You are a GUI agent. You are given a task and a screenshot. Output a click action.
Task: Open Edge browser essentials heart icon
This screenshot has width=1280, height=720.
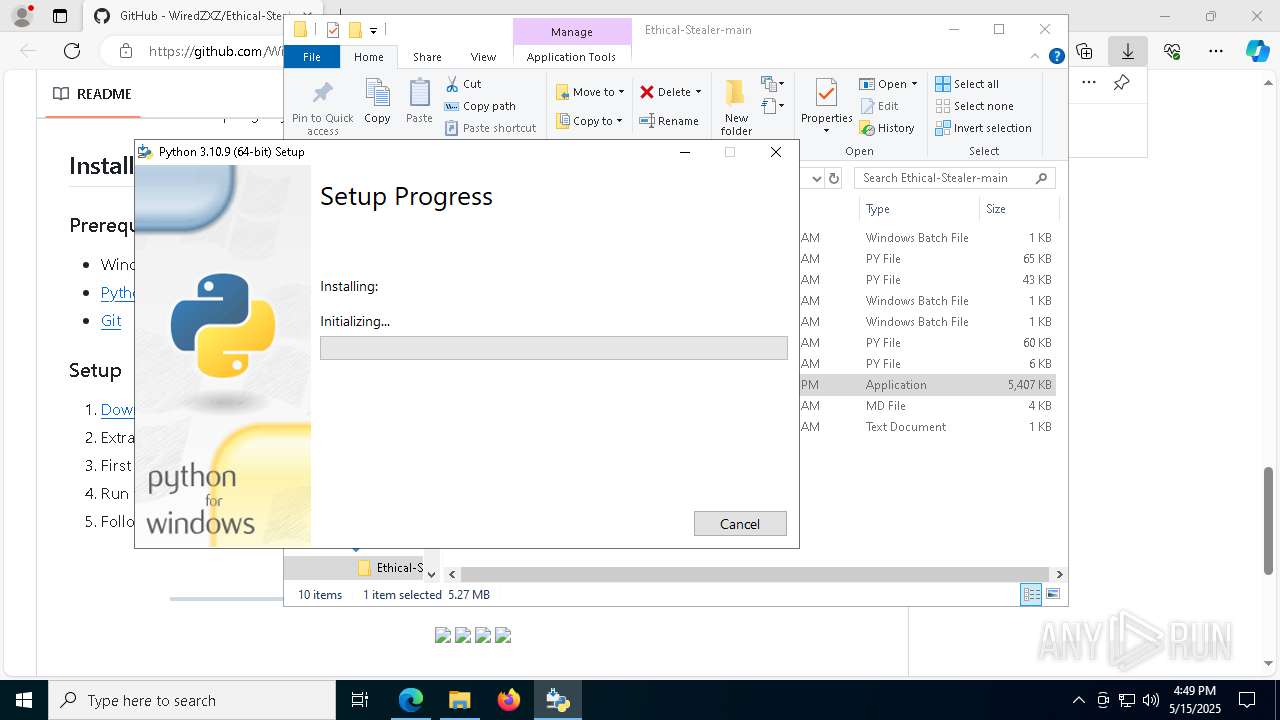1172,51
